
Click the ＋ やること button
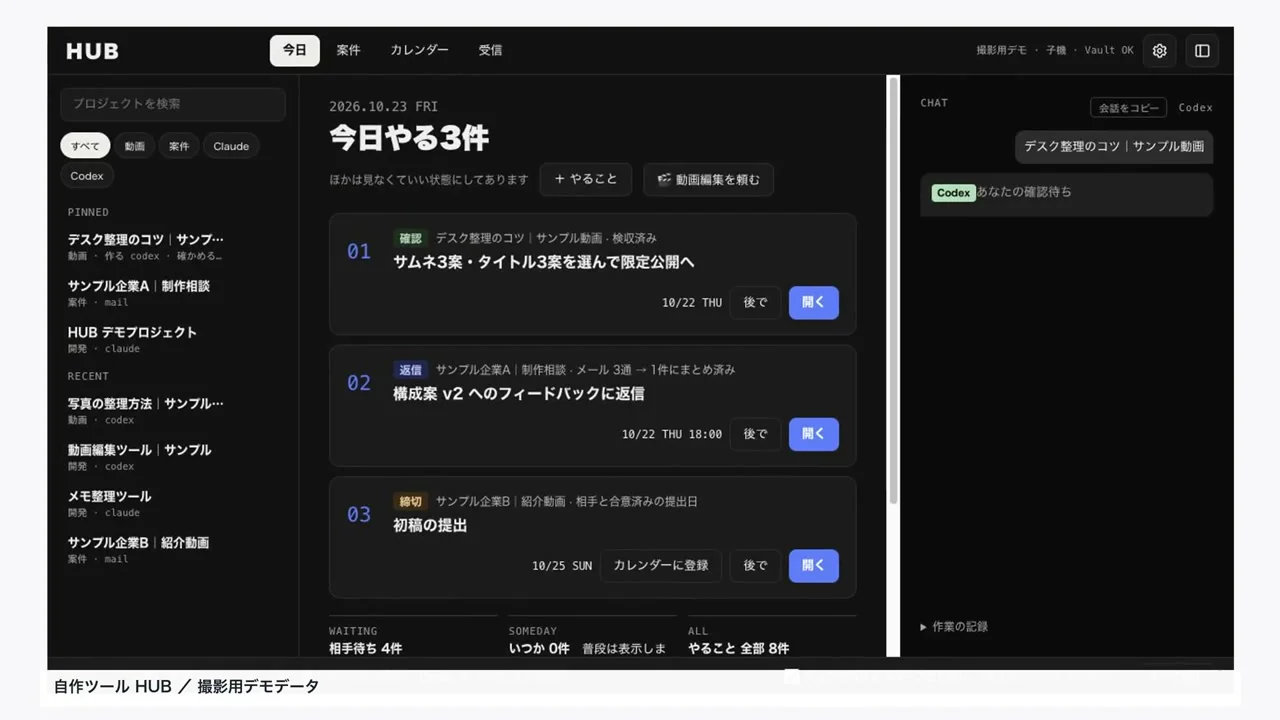[x=586, y=180]
